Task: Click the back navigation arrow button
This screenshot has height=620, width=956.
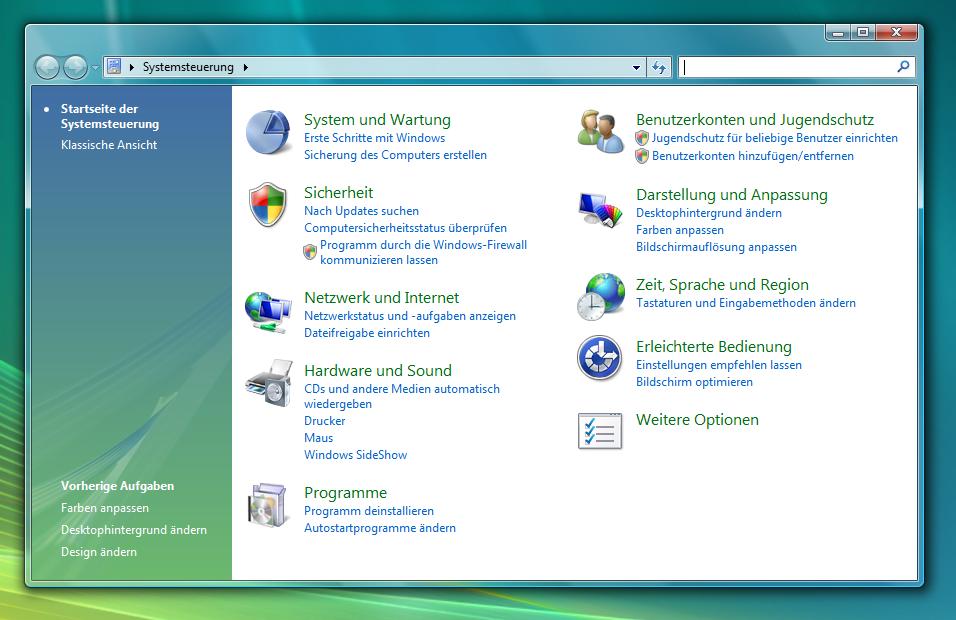Action: [47, 67]
